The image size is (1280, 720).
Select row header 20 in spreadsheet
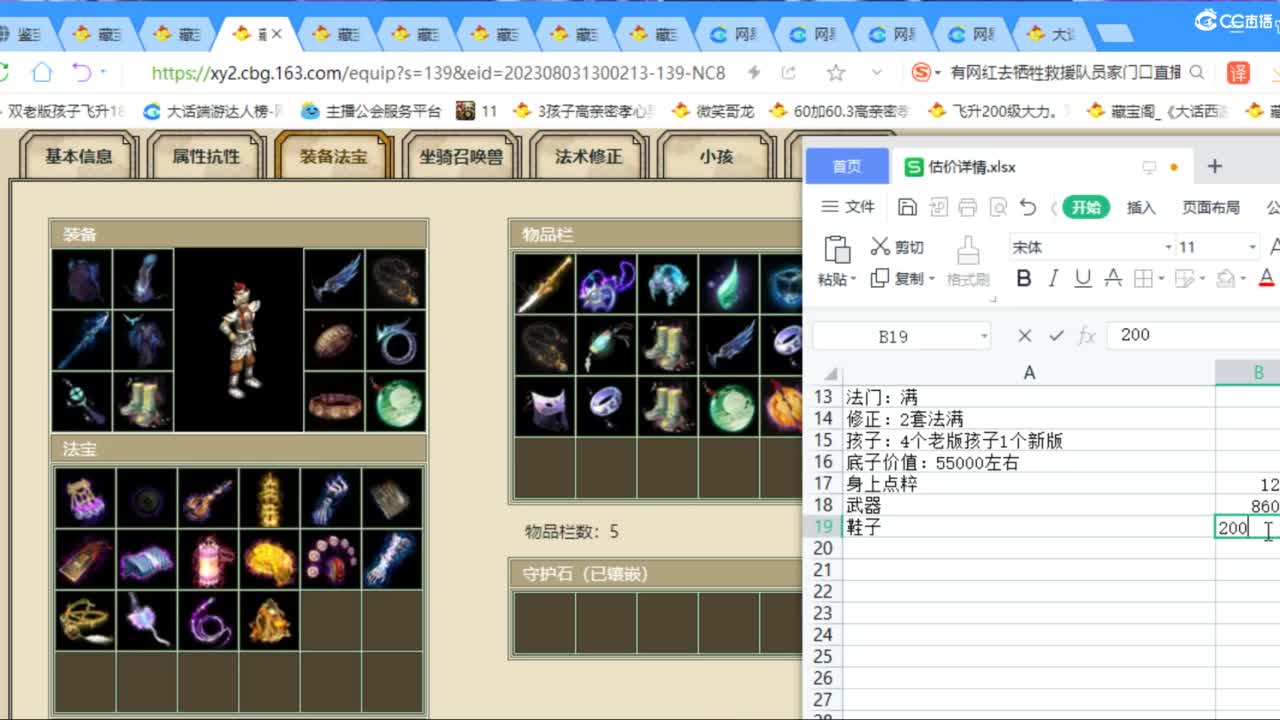[823, 548]
